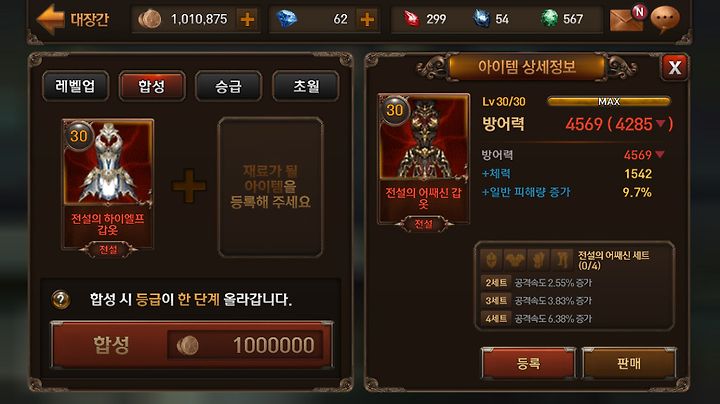Screen dimensions: 720x404
Task: Open the 초월 tab
Action: tap(306, 86)
